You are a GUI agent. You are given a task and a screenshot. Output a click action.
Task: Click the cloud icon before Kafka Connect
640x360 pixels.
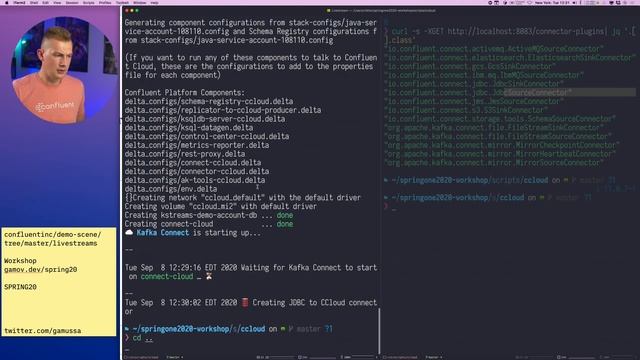pyautogui.click(x=129, y=233)
